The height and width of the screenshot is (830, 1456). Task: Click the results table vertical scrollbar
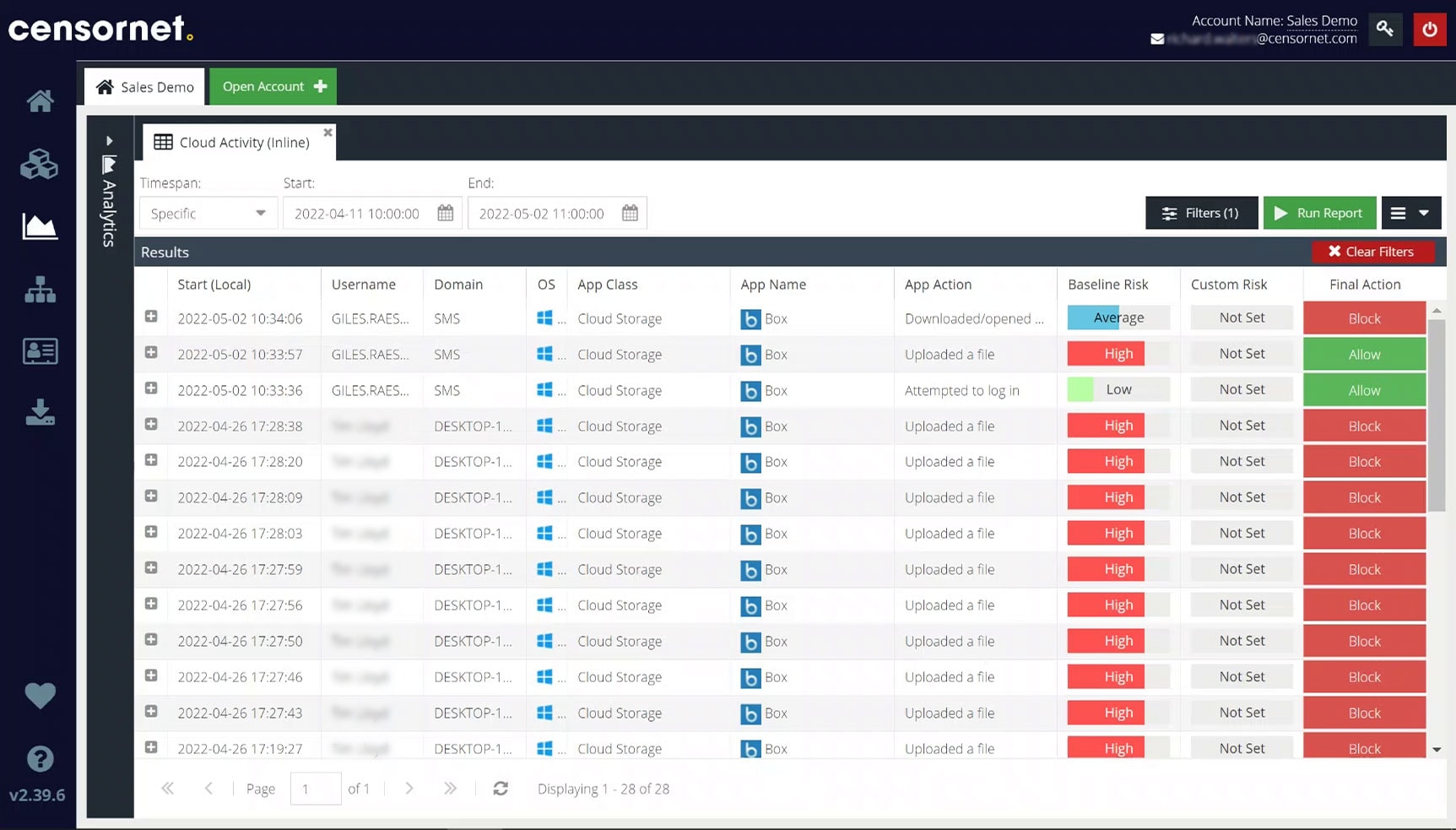tap(1436, 414)
